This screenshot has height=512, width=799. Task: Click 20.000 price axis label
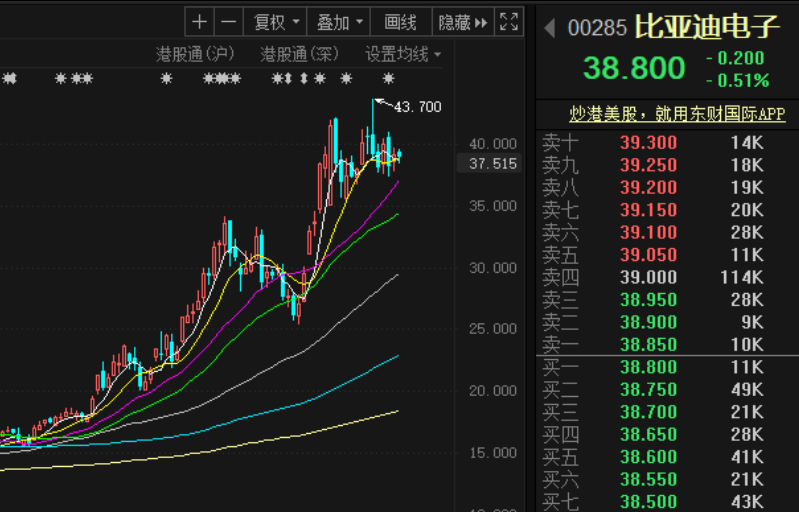(x=493, y=391)
